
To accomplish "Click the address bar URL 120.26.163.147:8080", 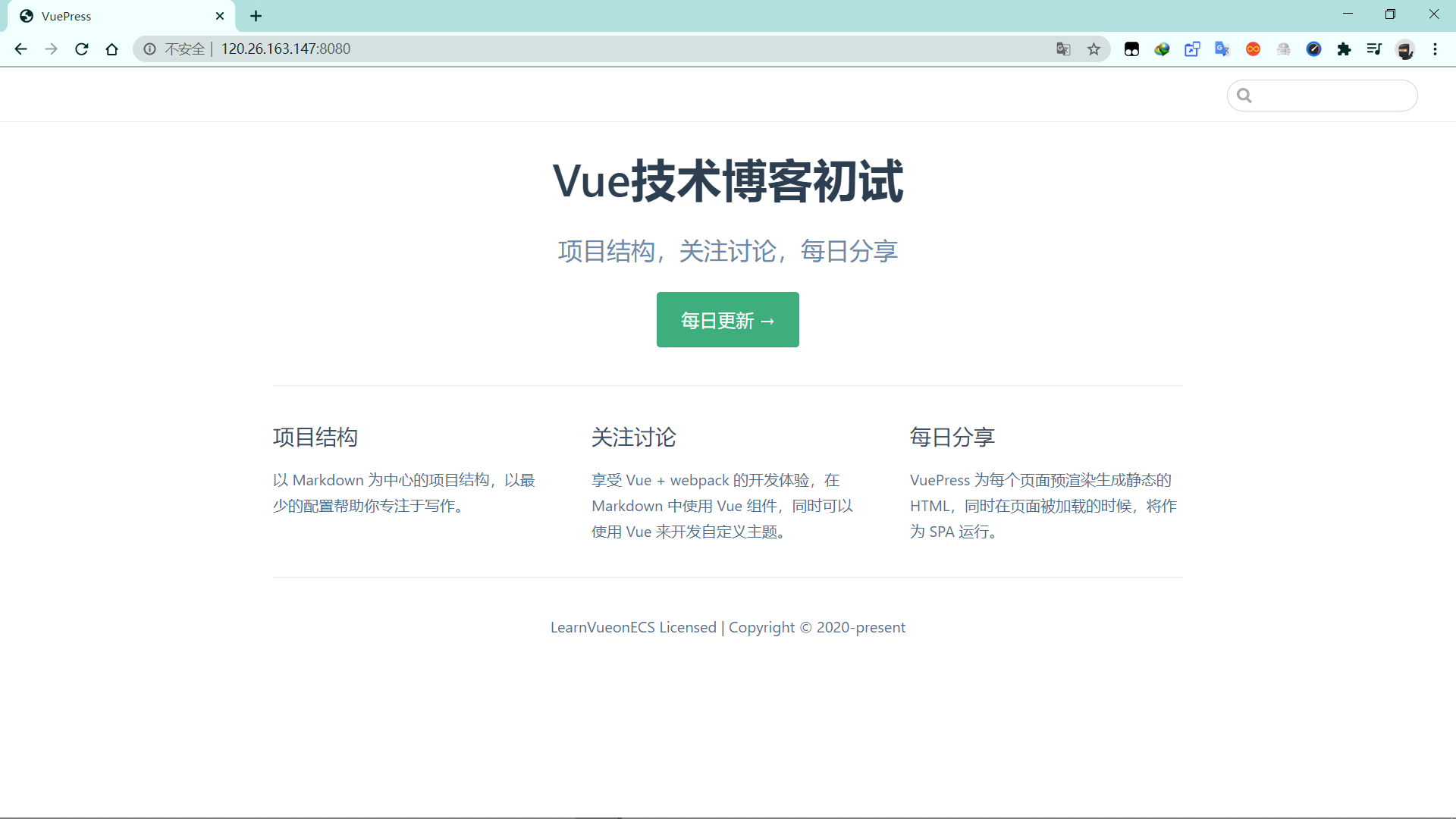I will coord(286,49).
